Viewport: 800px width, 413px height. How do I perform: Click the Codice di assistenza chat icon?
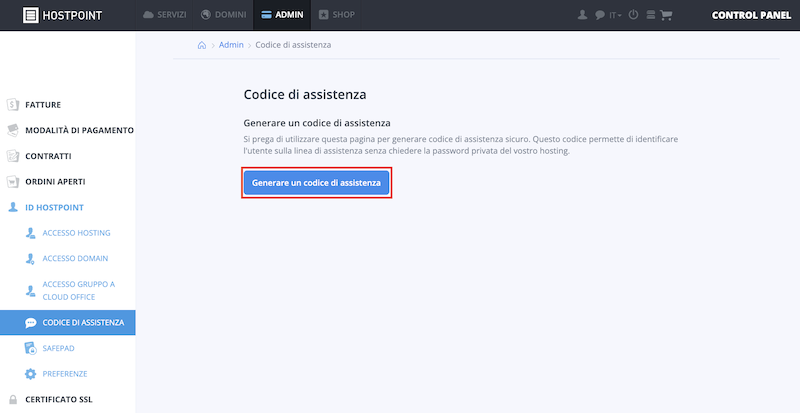(x=31, y=323)
